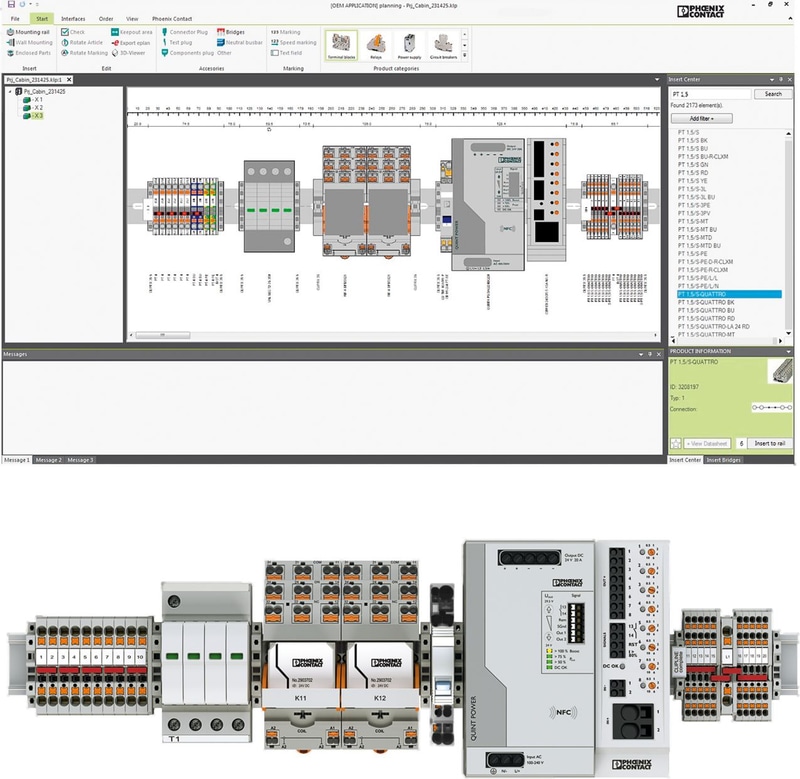This screenshot has height=779, width=800.
Task: Click View Datasheet button
Action: point(708,443)
